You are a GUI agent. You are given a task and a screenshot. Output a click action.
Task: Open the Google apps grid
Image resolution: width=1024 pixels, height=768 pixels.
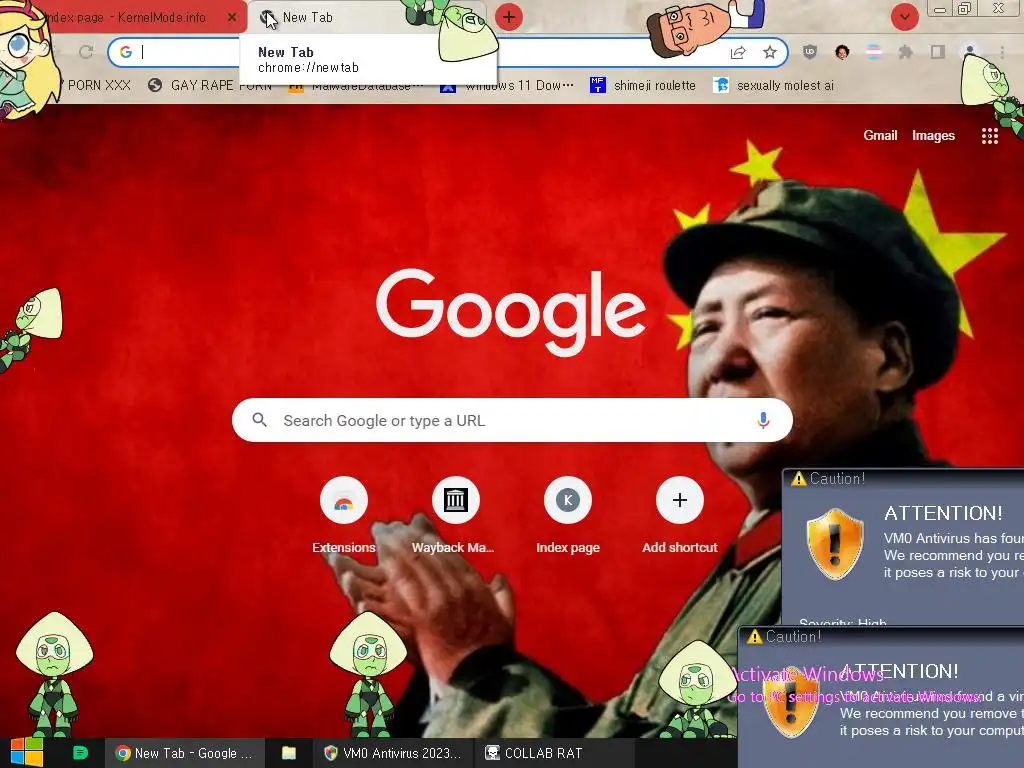tap(989, 136)
